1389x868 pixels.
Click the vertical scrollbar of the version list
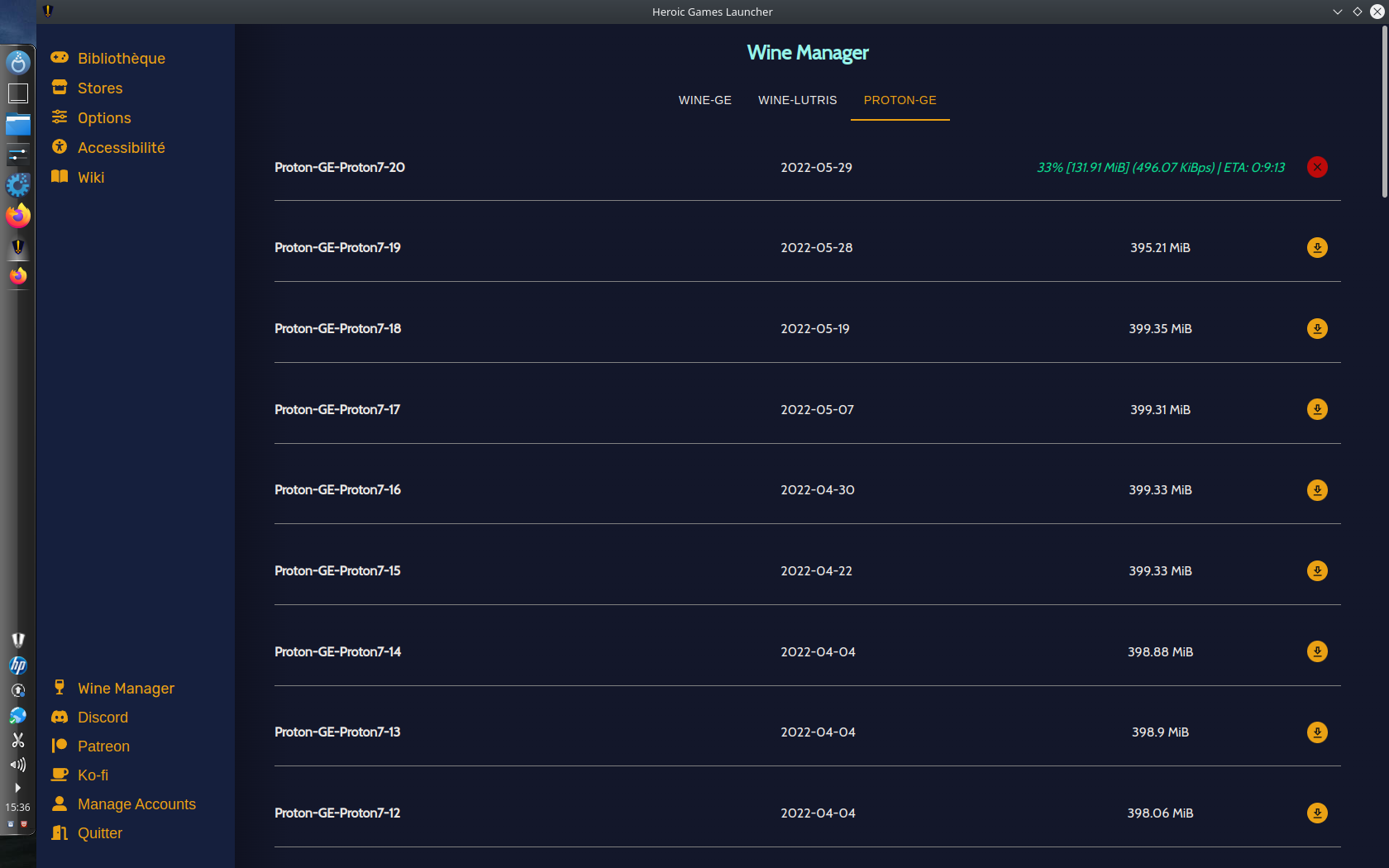tap(1385, 112)
